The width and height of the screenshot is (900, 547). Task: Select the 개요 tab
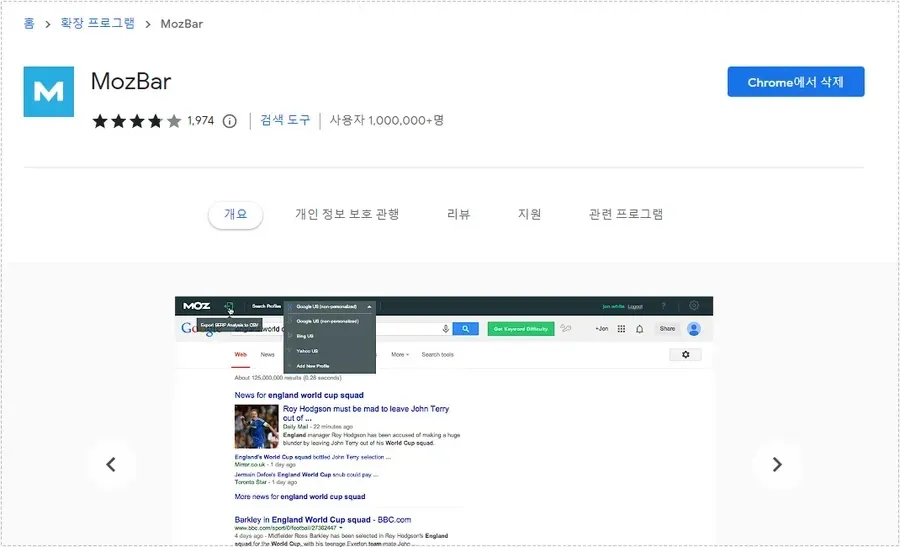coord(235,215)
